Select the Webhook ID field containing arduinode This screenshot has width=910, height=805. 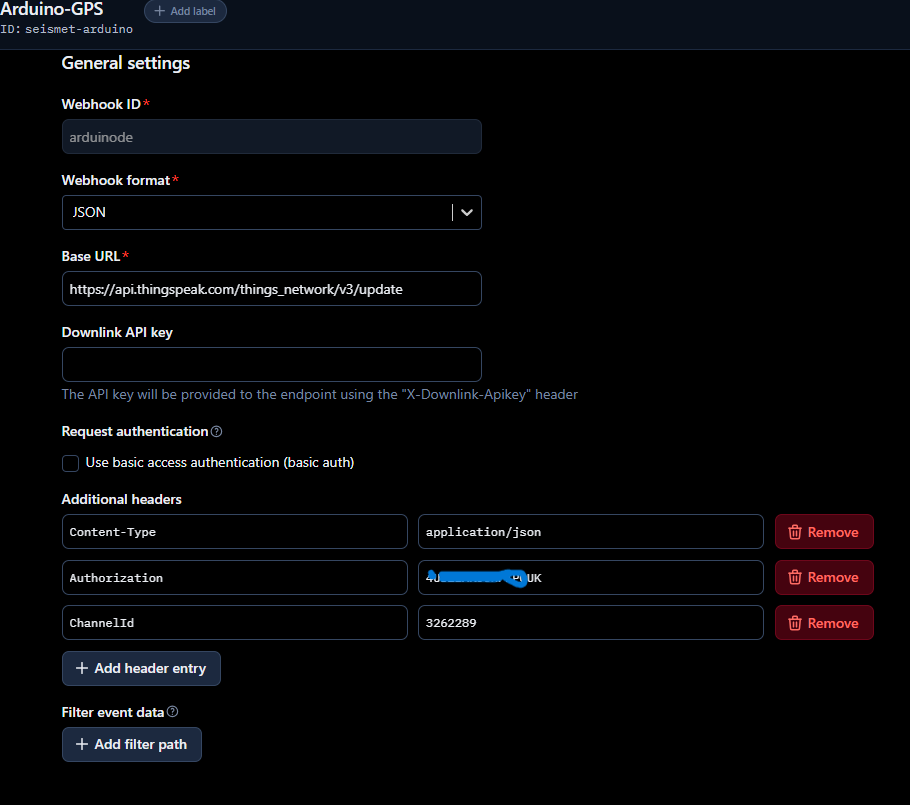click(x=271, y=137)
